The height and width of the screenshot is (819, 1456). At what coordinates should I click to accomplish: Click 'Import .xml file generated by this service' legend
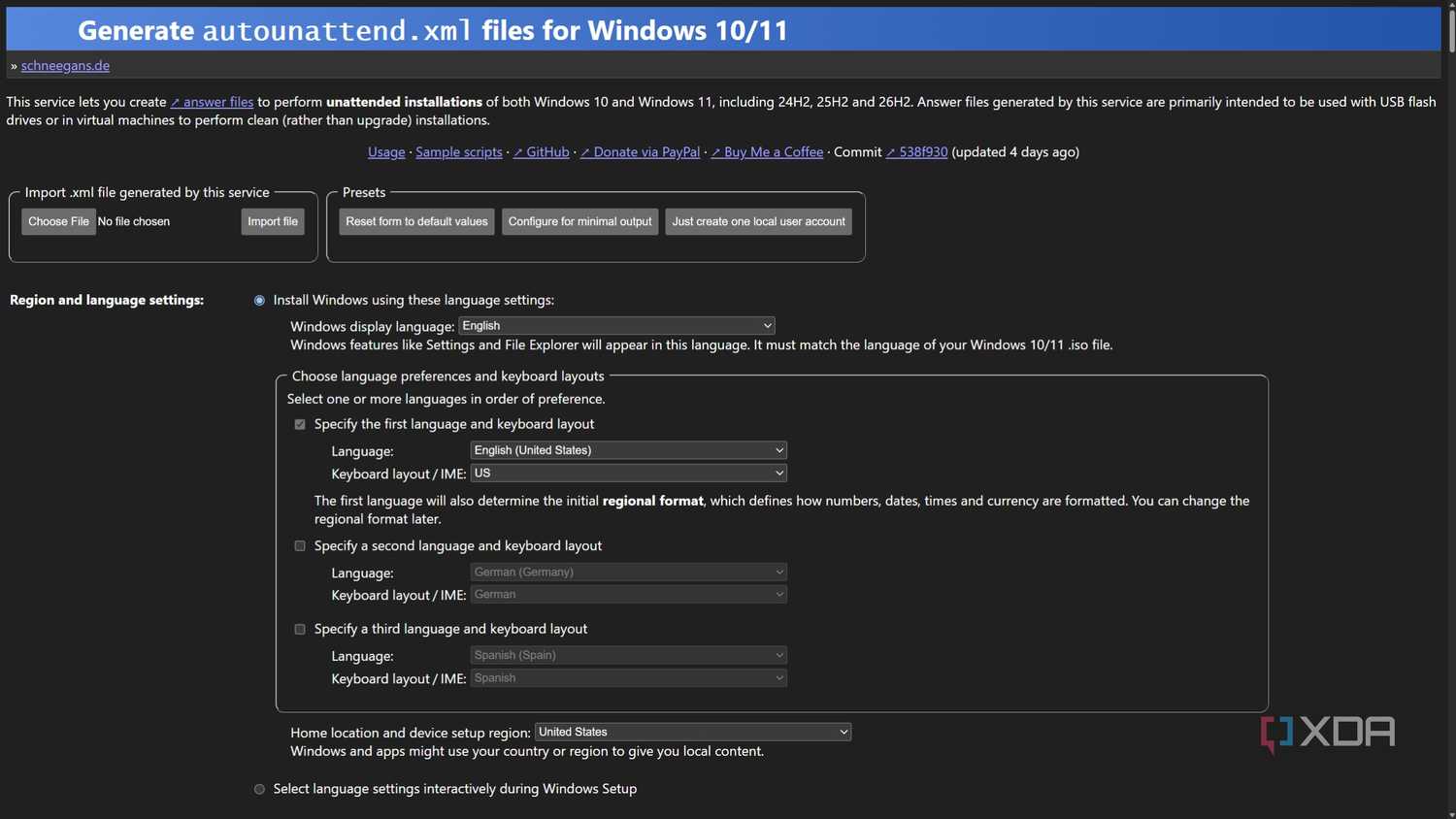coord(147,192)
